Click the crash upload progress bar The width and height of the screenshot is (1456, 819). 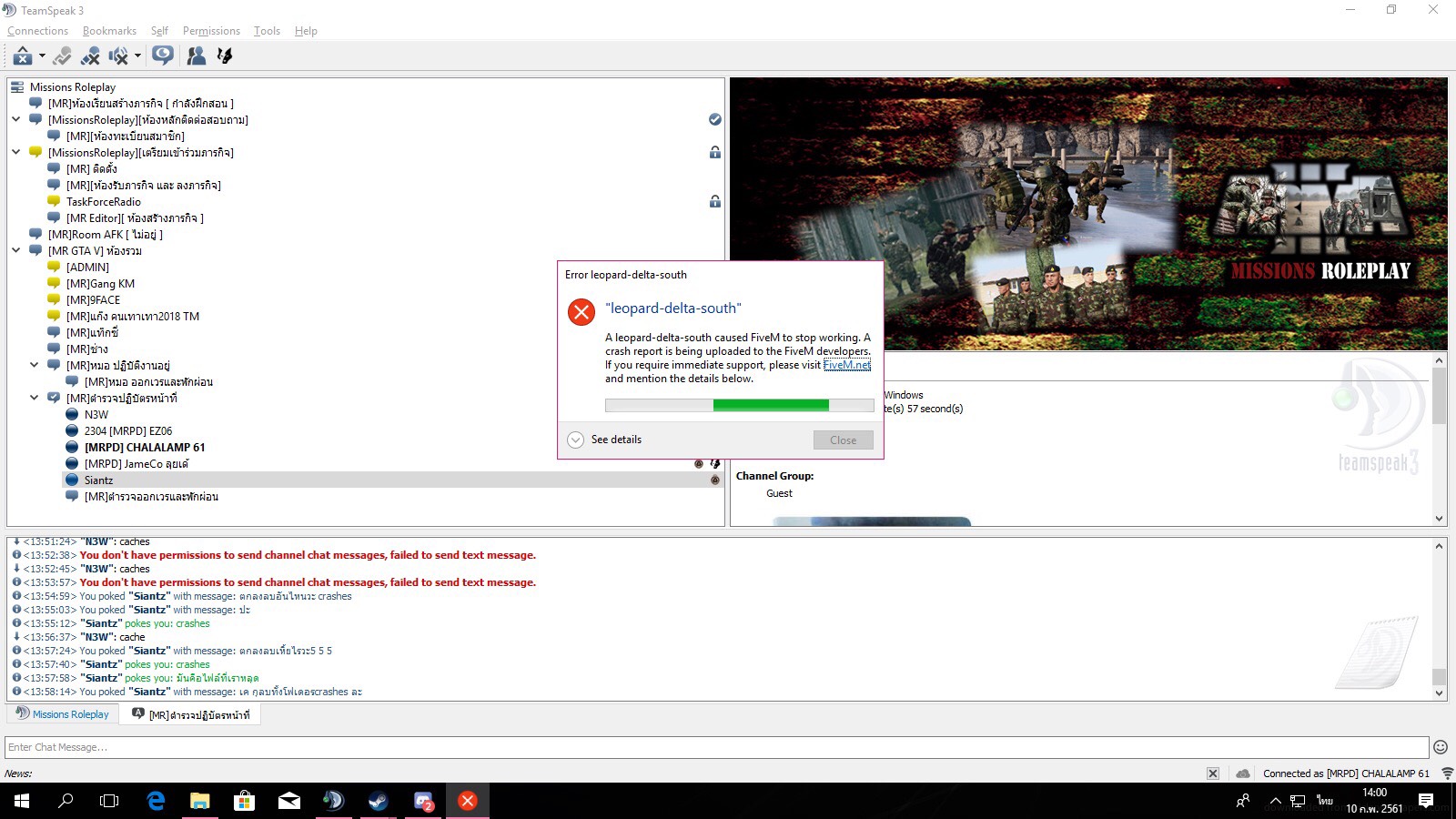[739, 405]
